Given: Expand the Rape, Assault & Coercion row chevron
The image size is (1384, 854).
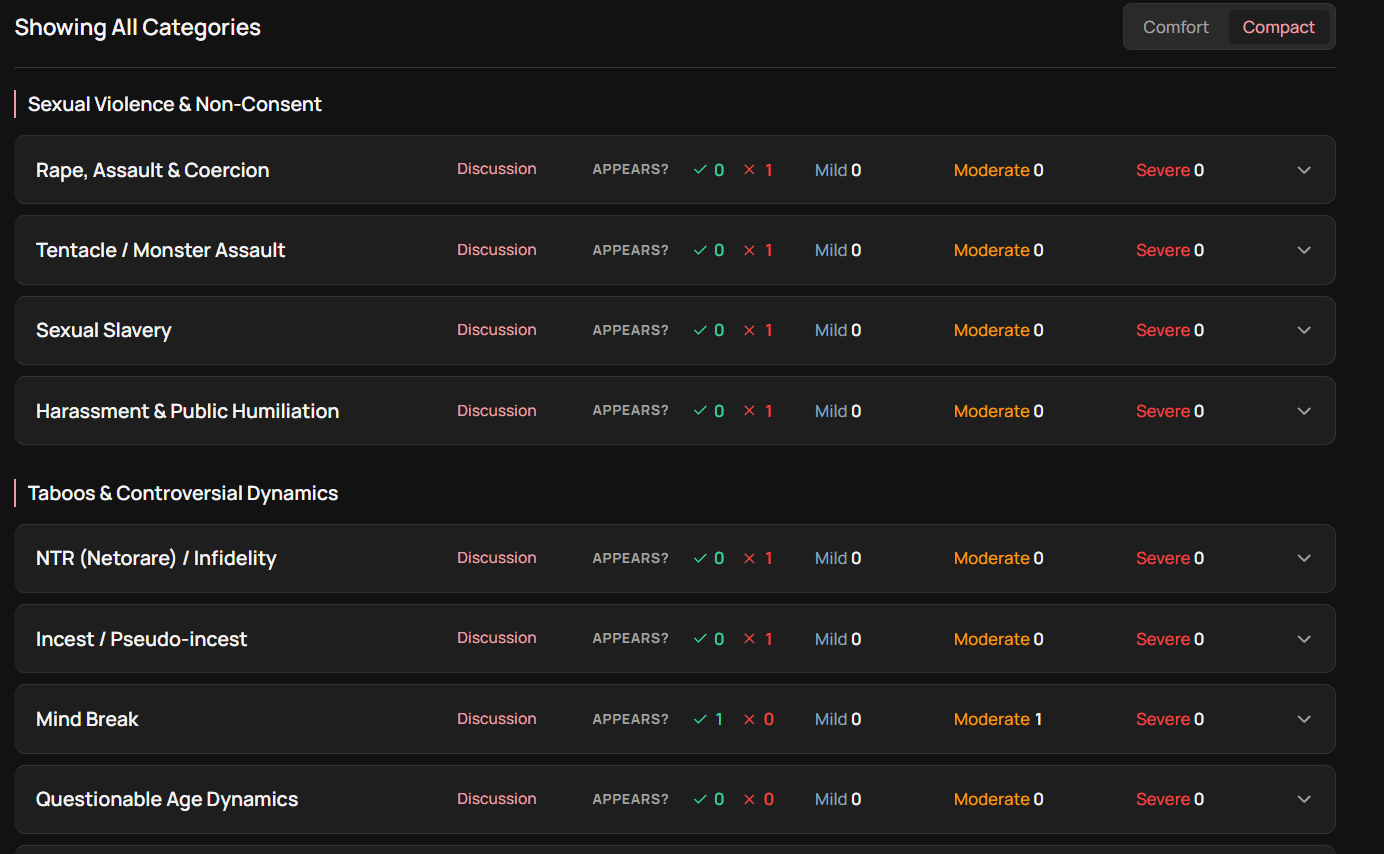Looking at the screenshot, I should click(1304, 170).
